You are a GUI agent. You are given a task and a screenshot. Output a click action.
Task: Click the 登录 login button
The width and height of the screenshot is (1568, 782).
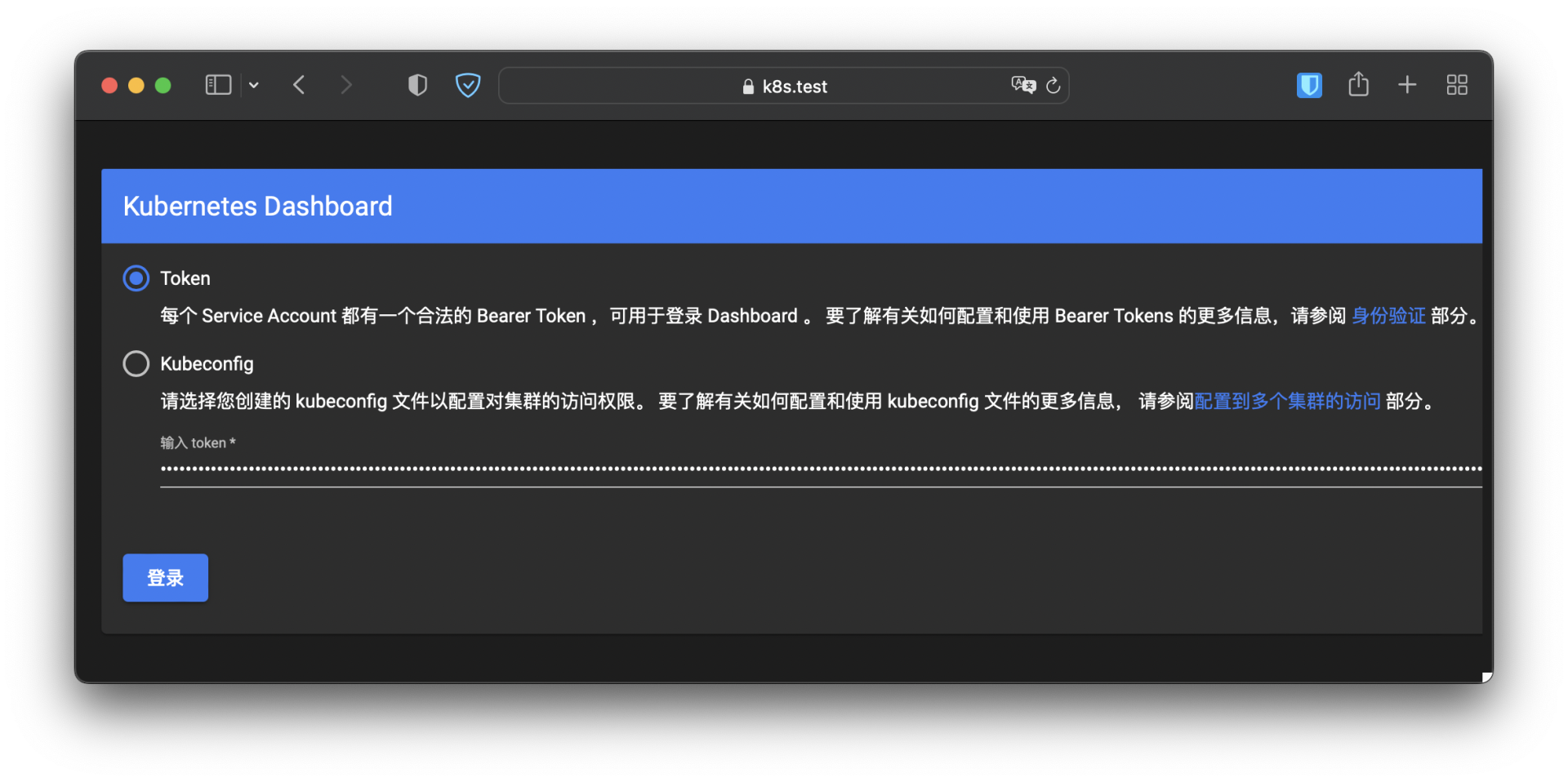point(165,578)
